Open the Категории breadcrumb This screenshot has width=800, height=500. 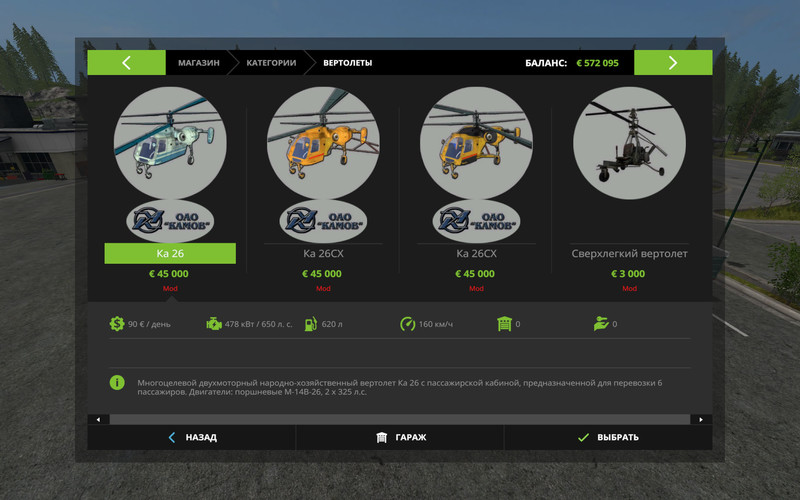pyautogui.click(x=271, y=63)
